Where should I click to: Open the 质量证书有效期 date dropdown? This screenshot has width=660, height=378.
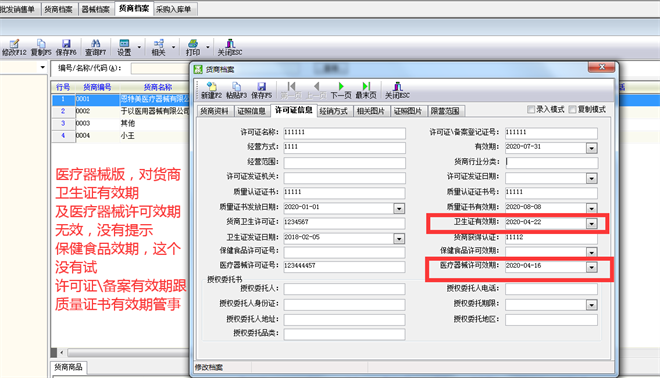(x=591, y=208)
